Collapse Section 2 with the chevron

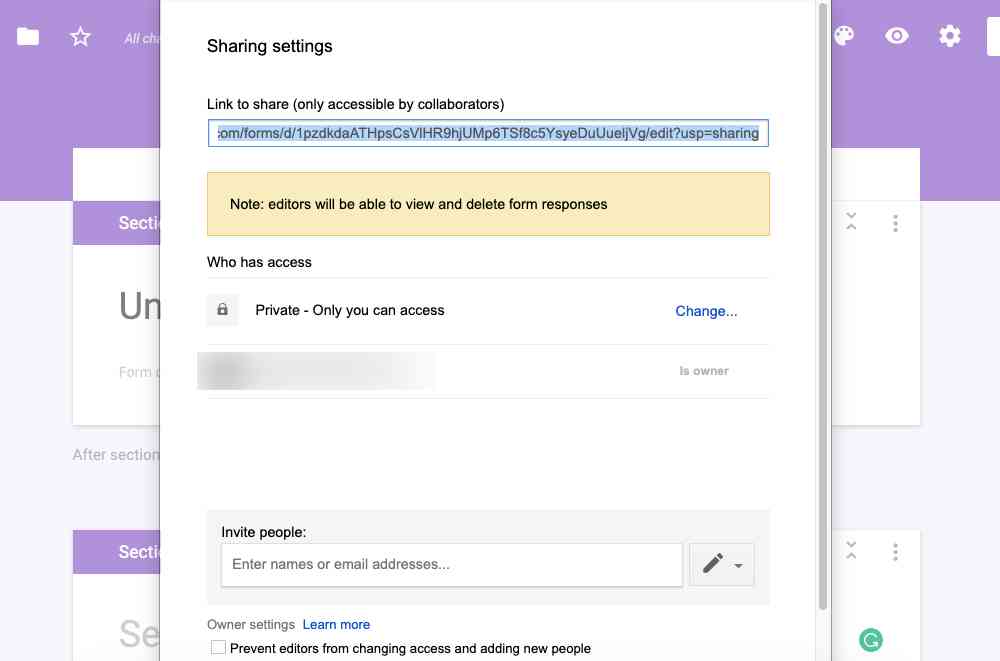[x=851, y=551]
